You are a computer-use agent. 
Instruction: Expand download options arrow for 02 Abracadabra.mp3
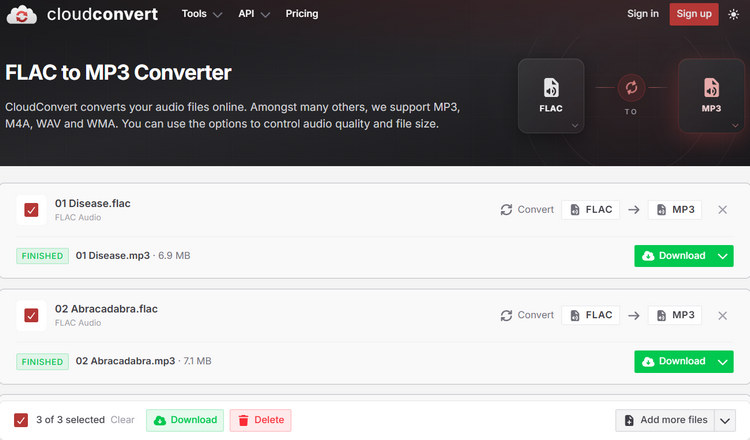[723, 362]
